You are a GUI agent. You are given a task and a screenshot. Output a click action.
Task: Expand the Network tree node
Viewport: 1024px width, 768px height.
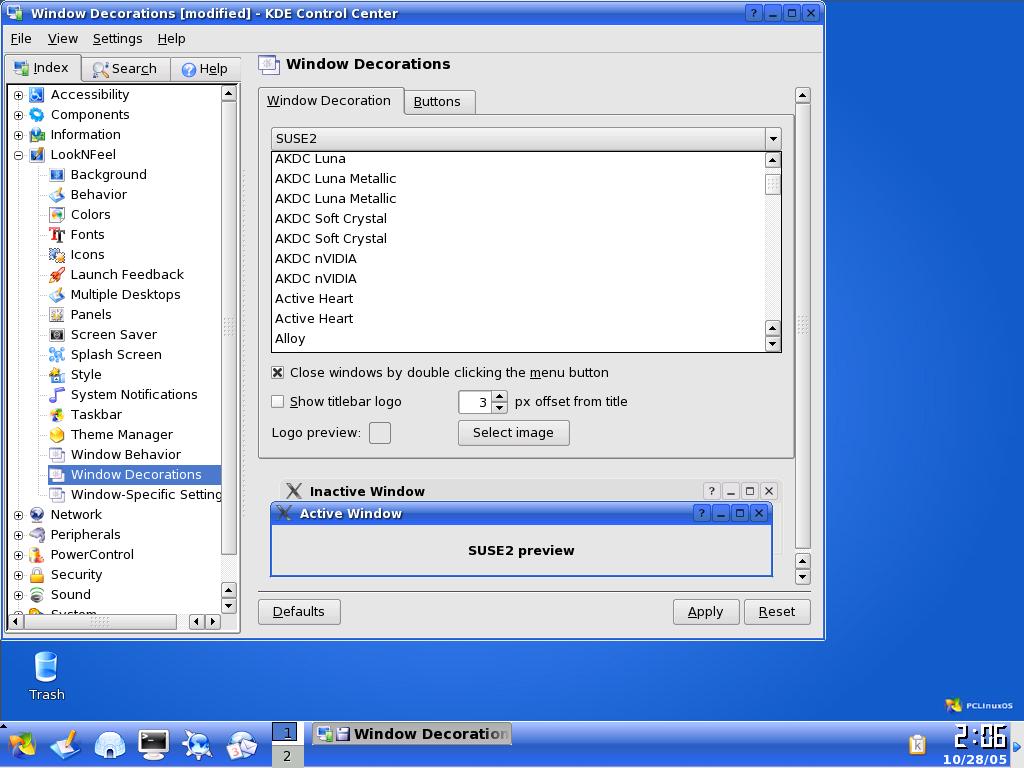tap(18, 515)
